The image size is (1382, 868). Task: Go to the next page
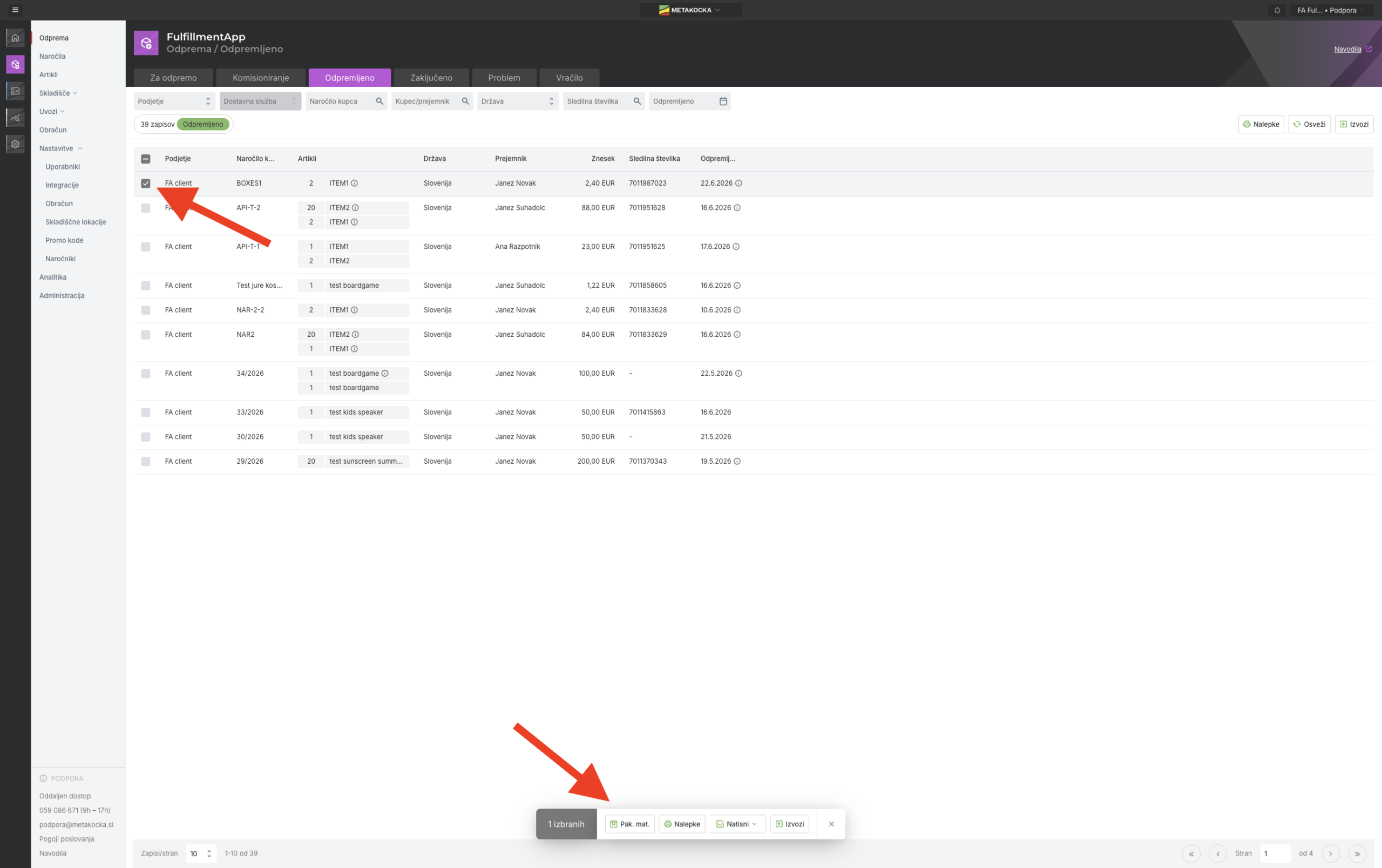pos(1330,853)
